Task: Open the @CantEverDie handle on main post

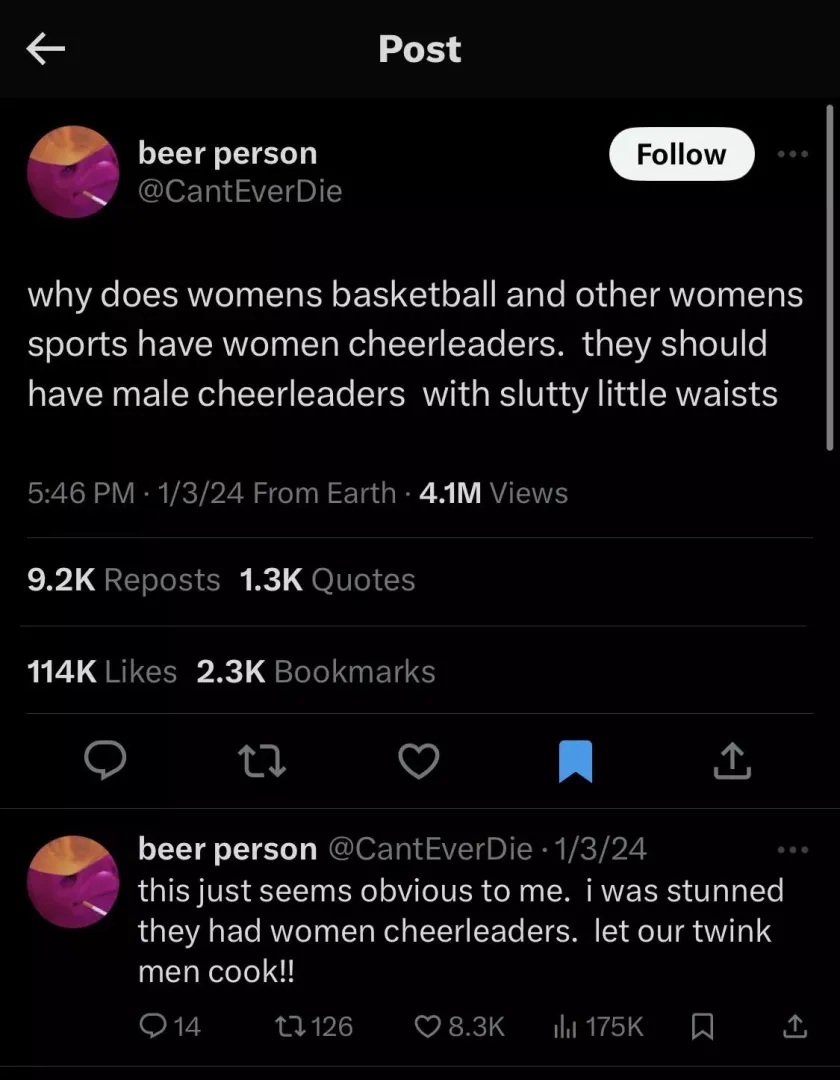Action: point(240,191)
